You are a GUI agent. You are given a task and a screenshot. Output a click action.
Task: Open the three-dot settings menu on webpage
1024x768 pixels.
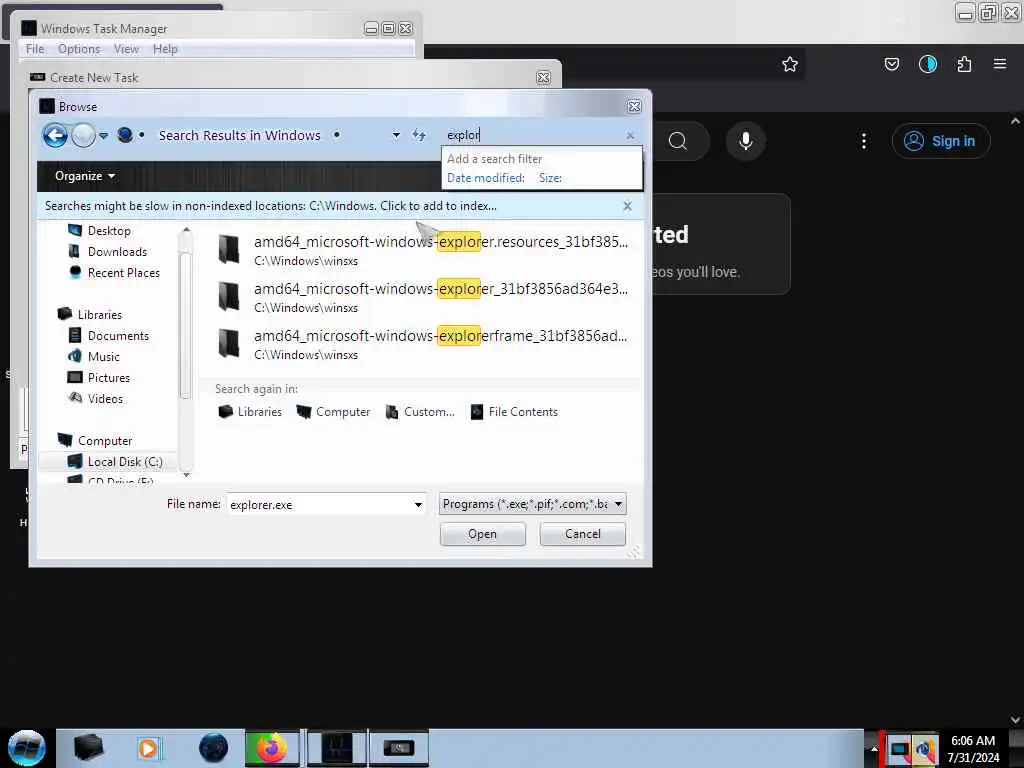pos(864,141)
